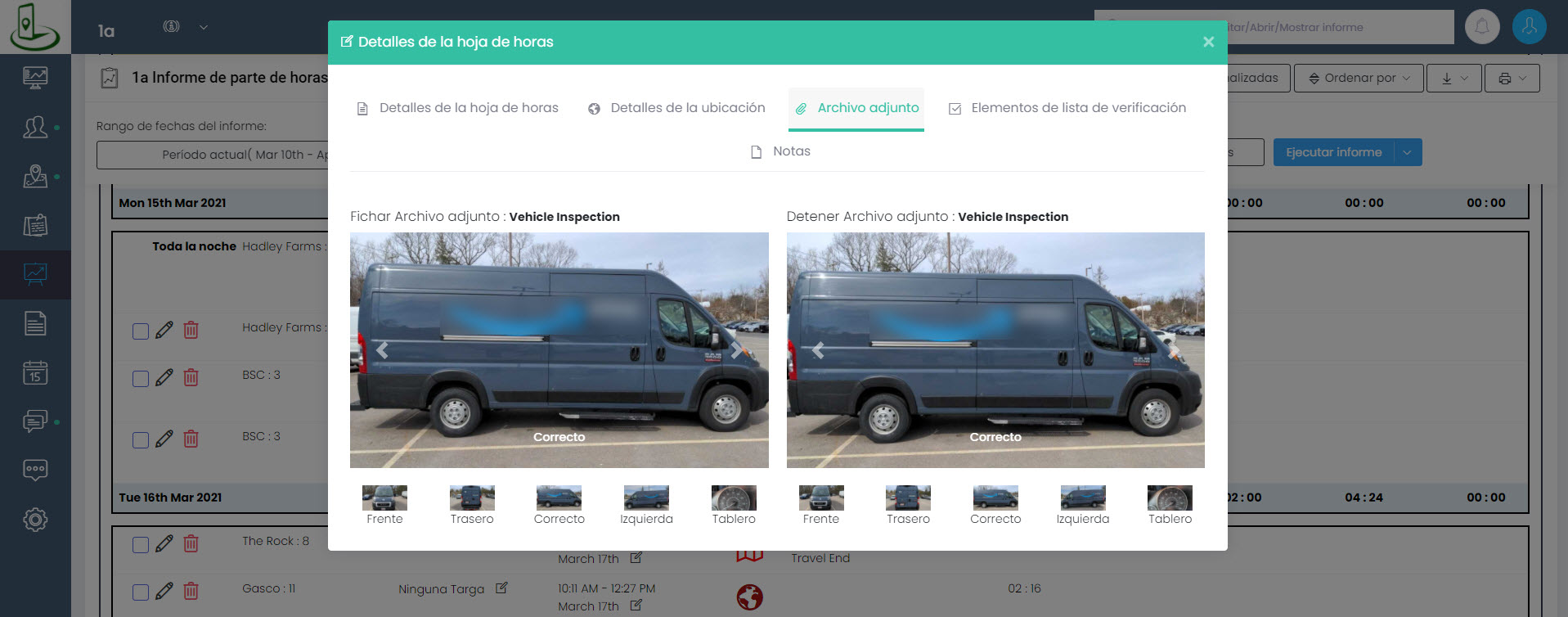Open the Ordenar por dropdown
Screen dimensions: 1568x617
1359,79
